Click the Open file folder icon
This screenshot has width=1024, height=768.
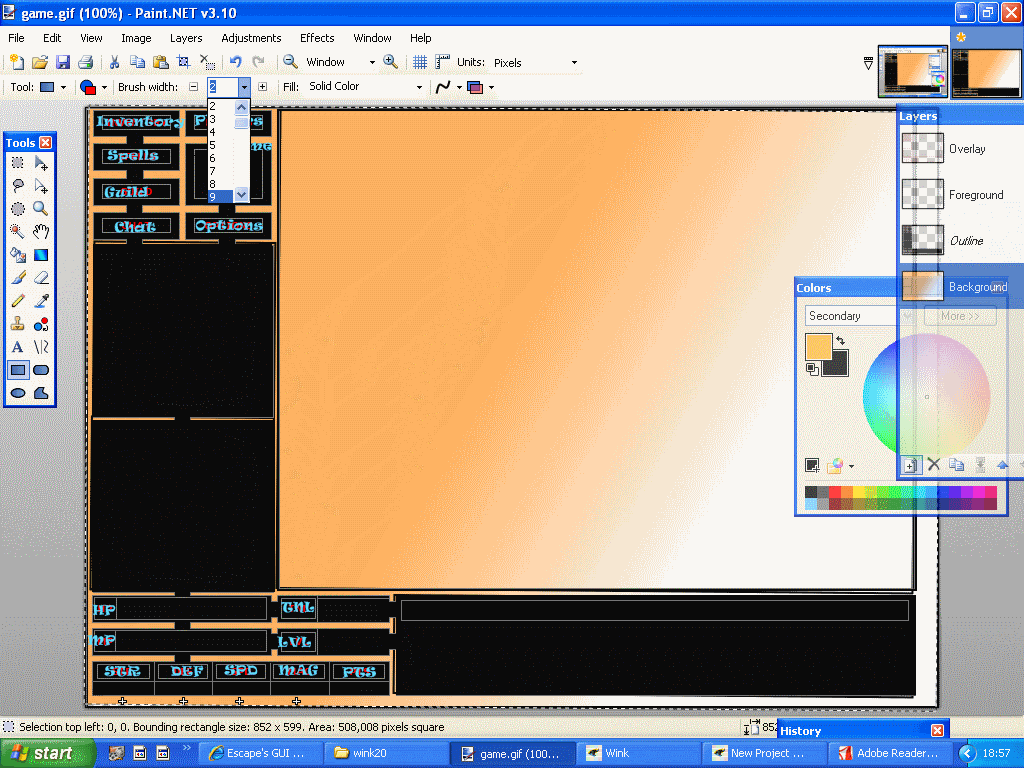(40, 63)
